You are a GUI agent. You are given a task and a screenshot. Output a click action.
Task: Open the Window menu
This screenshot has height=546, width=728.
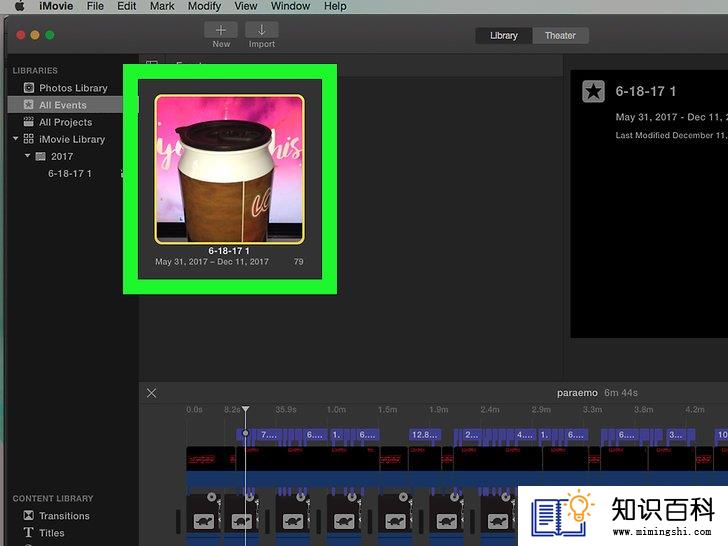coord(290,6)
